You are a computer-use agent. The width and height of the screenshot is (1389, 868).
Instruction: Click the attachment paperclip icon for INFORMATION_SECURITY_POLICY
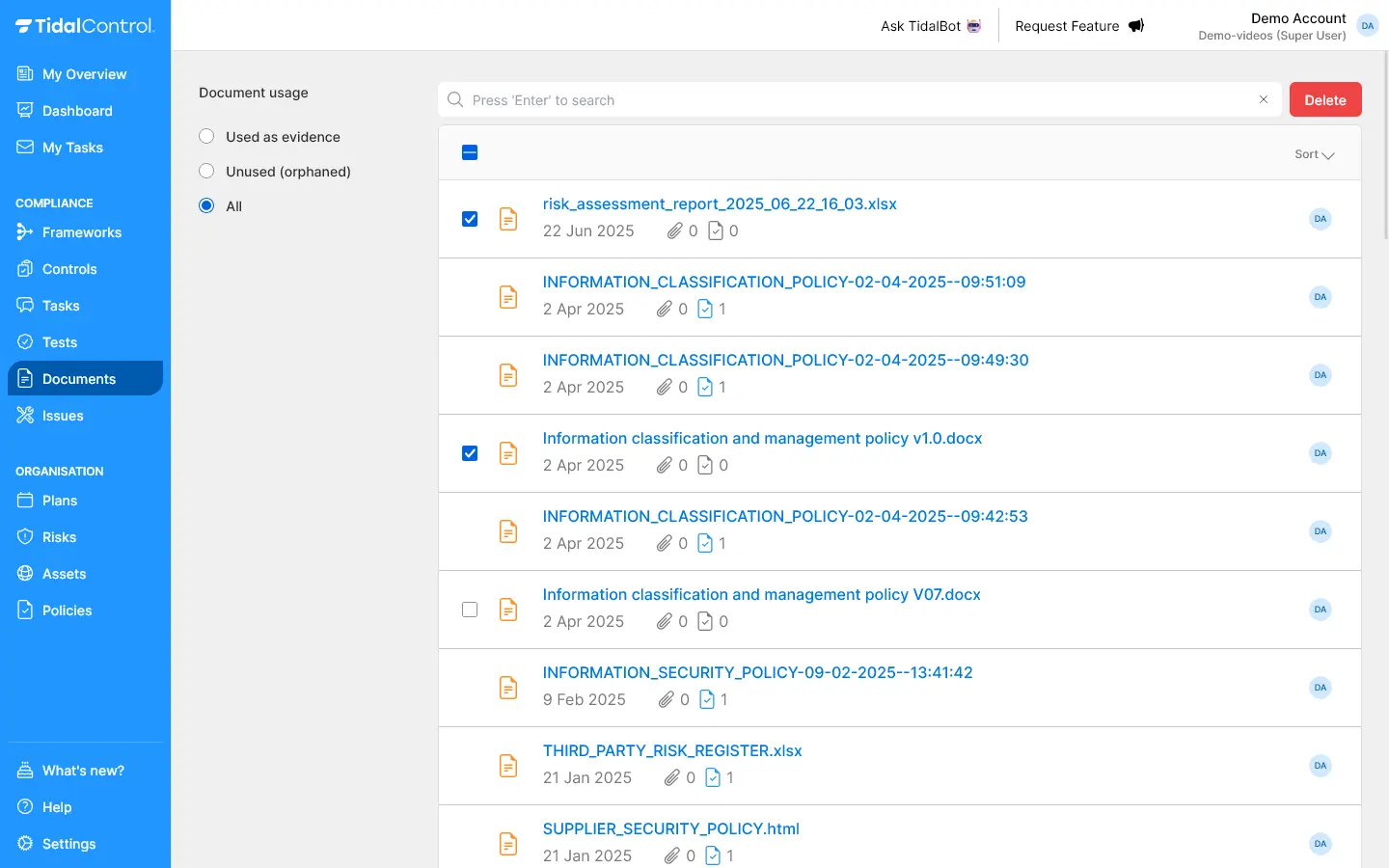pyautogui.click(x=666, y=699)
